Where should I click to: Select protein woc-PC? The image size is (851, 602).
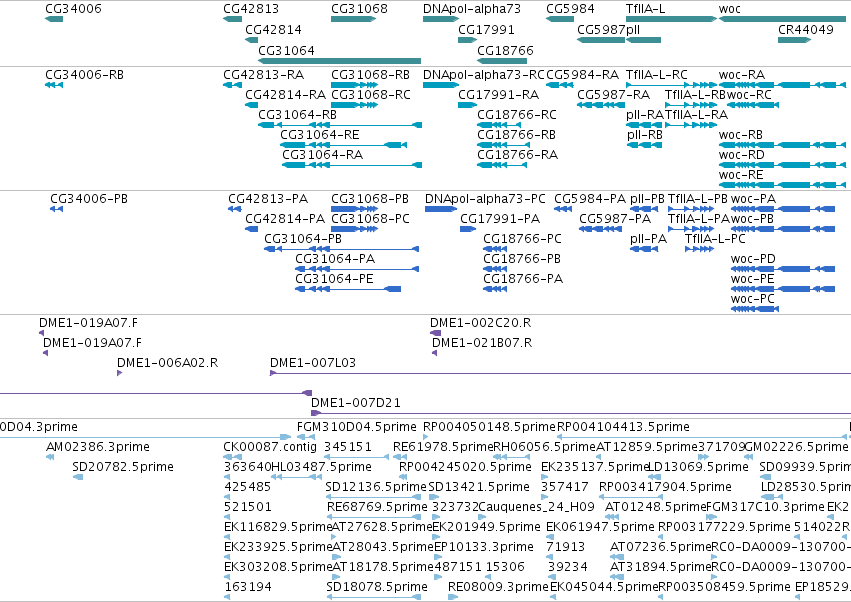point(753,299)
